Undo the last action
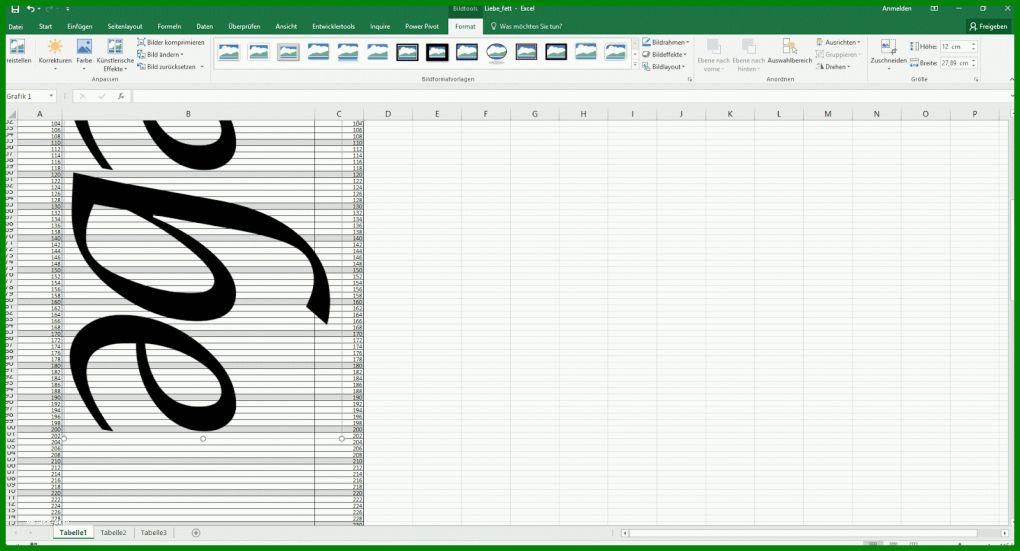Image resolution: width=1020 pixels, height=551 pixels. point(30,9)
